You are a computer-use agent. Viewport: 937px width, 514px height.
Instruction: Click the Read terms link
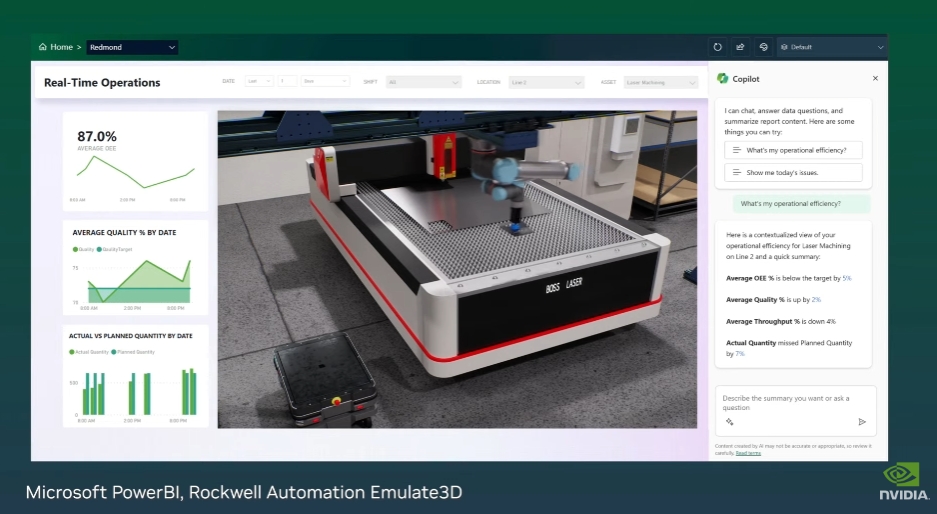[x=748, y=453]
